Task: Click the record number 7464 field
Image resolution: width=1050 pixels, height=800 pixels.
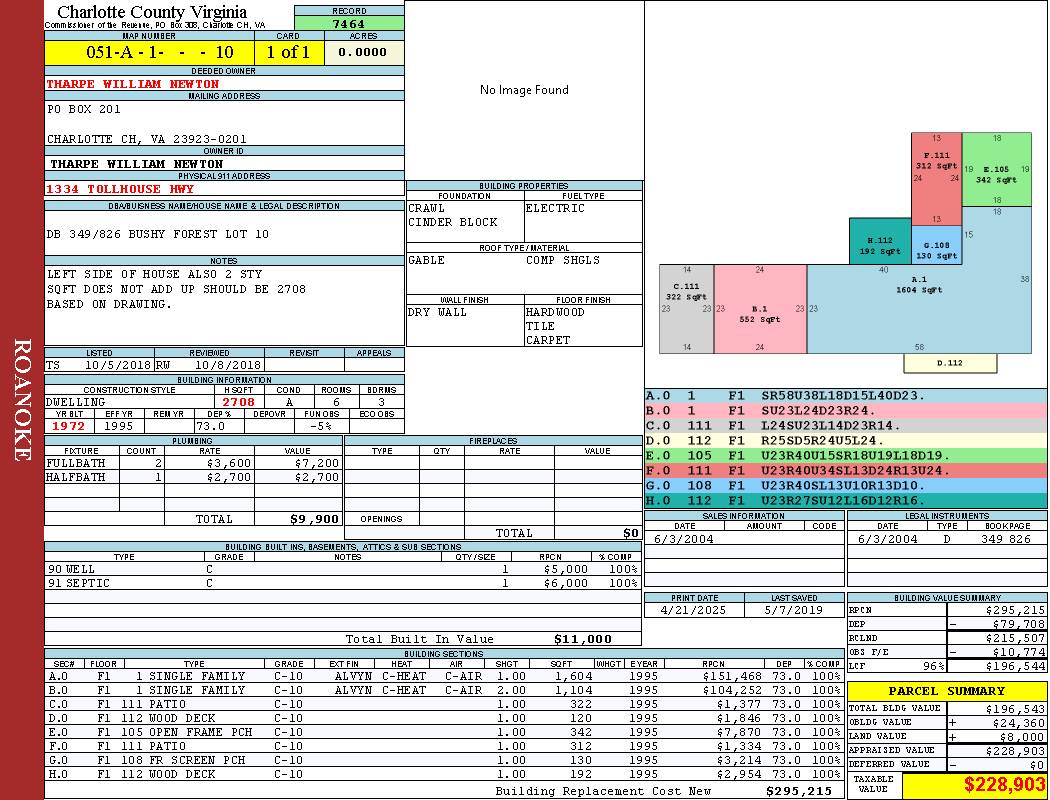Action: click(349, 23)
